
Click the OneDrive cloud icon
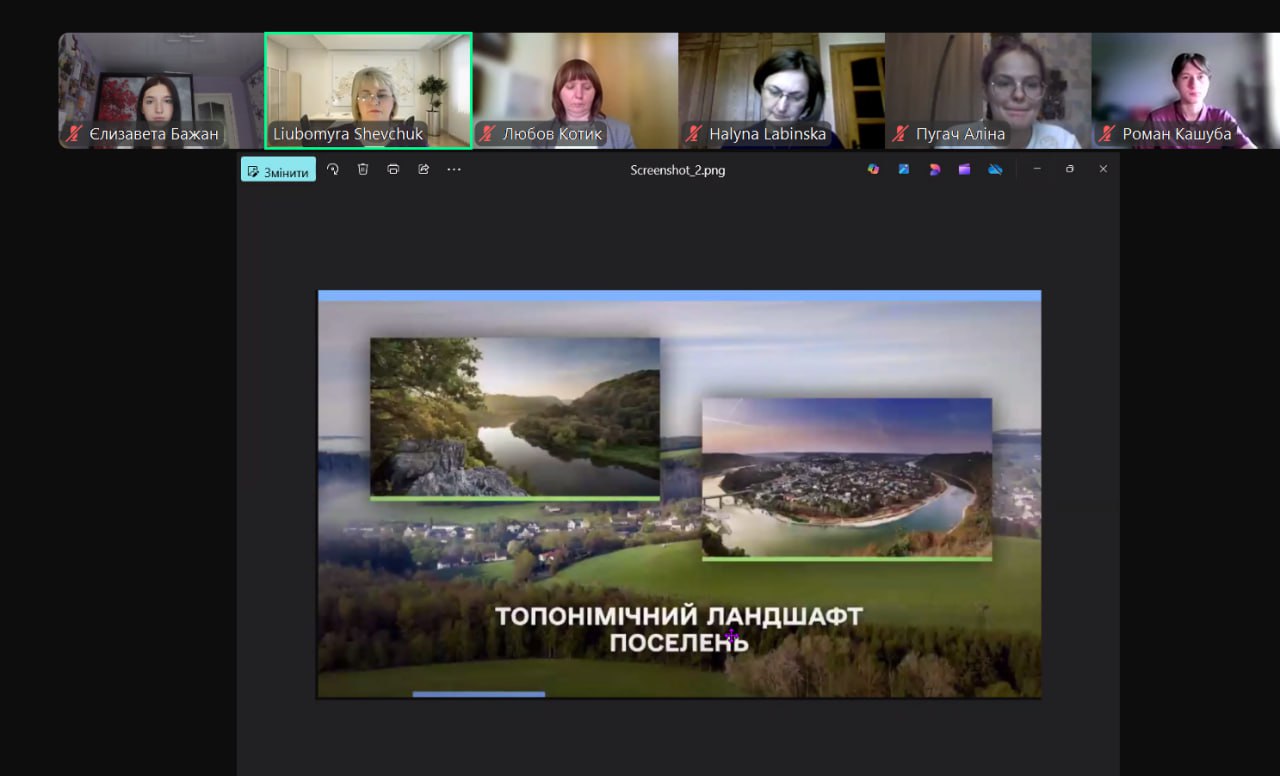coord(995,170)
